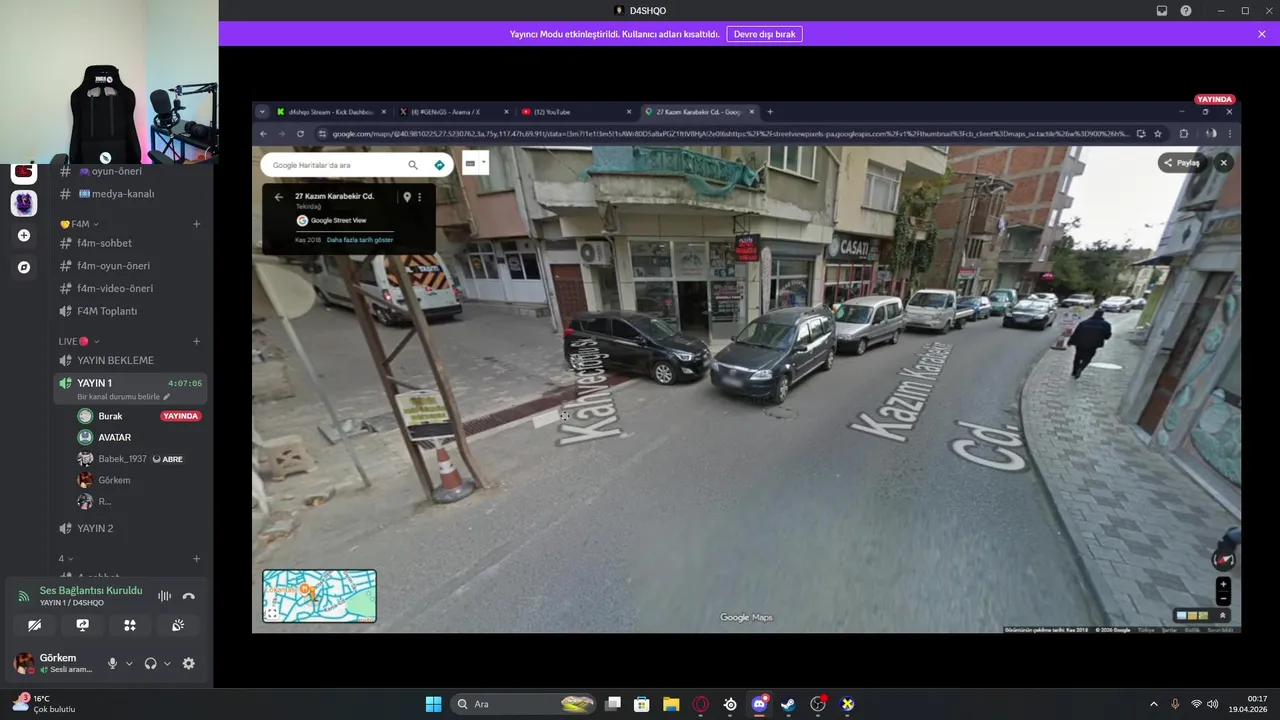Turn on camera in voice panel
The image size is (1280, 720).
click(x=35, y=625)
